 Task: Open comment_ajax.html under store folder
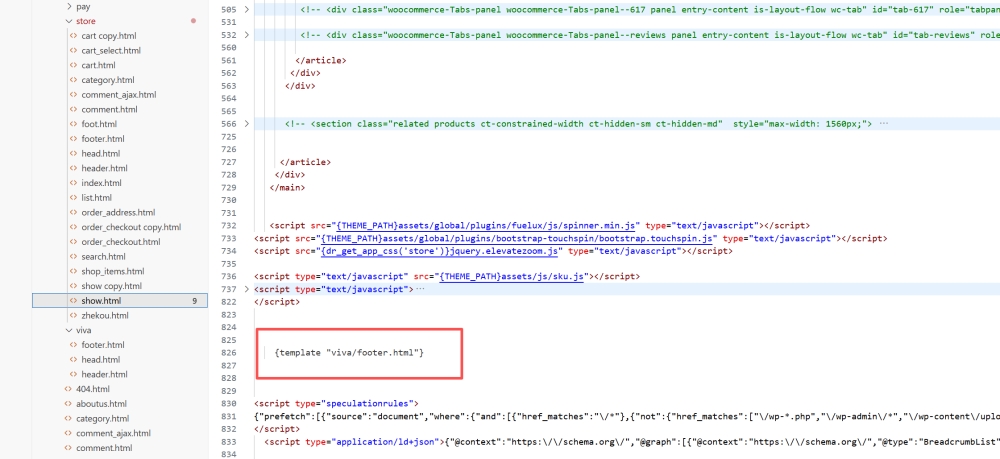(119, 94)
